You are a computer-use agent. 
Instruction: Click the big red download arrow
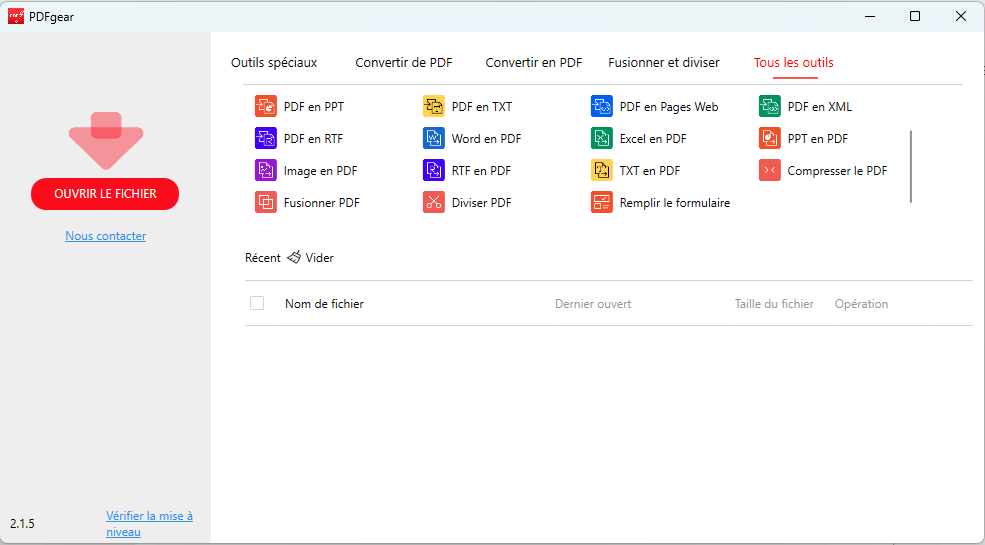(106, 141)
